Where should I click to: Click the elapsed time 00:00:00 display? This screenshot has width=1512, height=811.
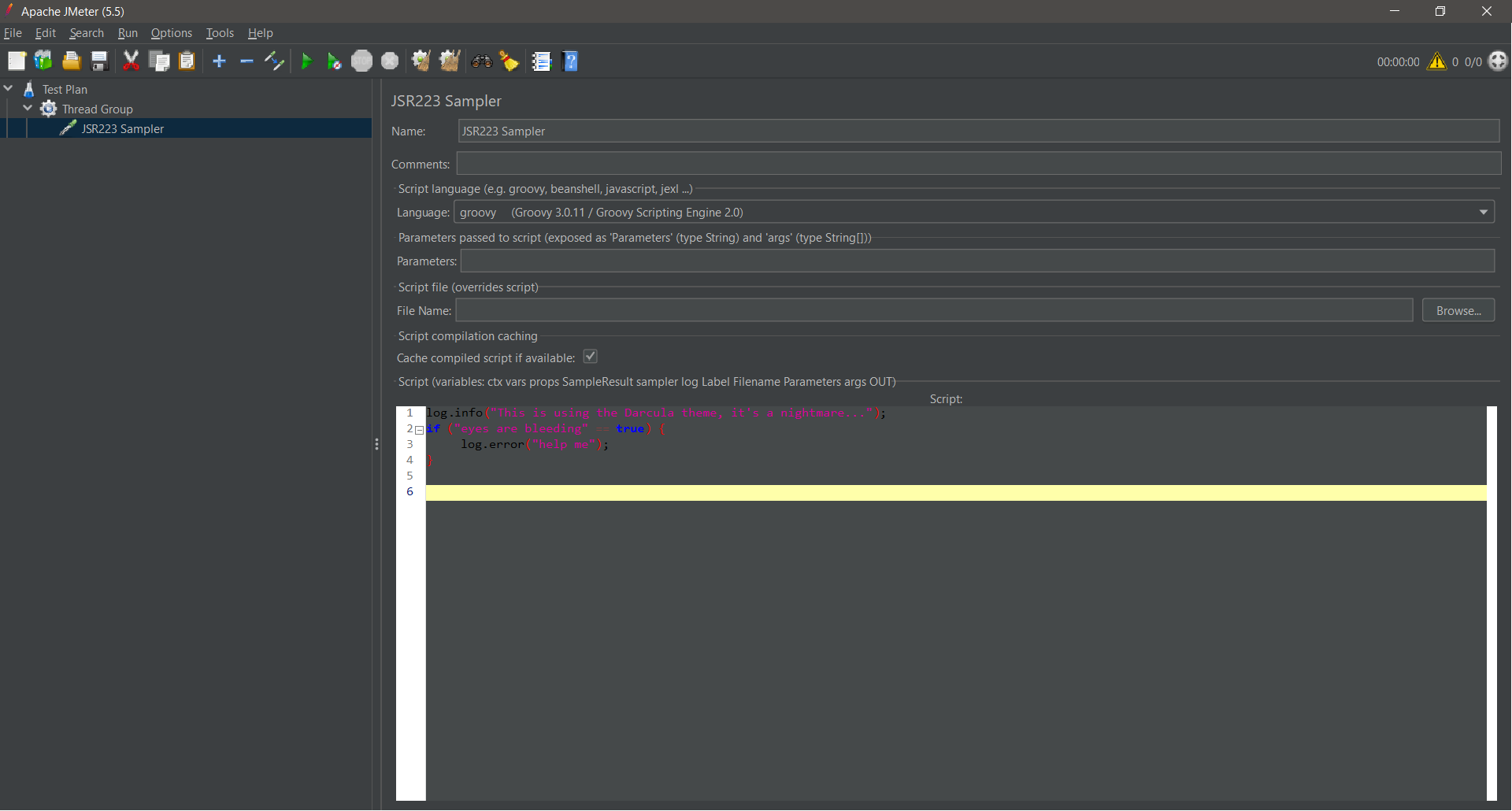1398,61
